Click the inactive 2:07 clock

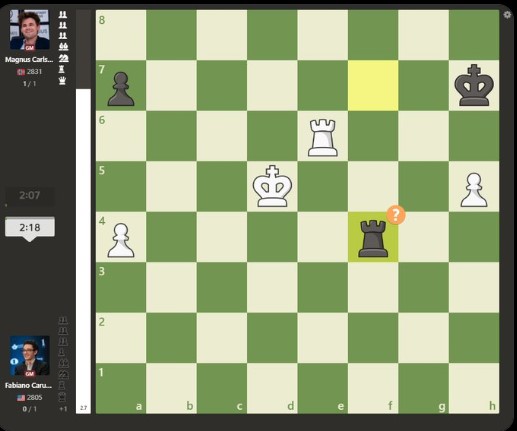[30, 195]
